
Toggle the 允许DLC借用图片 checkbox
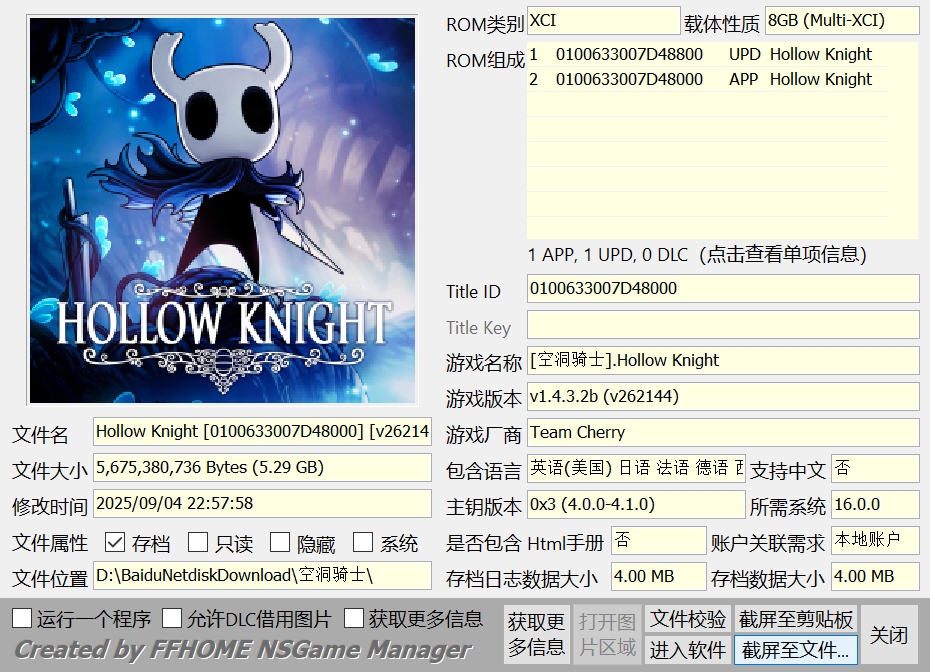(172, 619)
